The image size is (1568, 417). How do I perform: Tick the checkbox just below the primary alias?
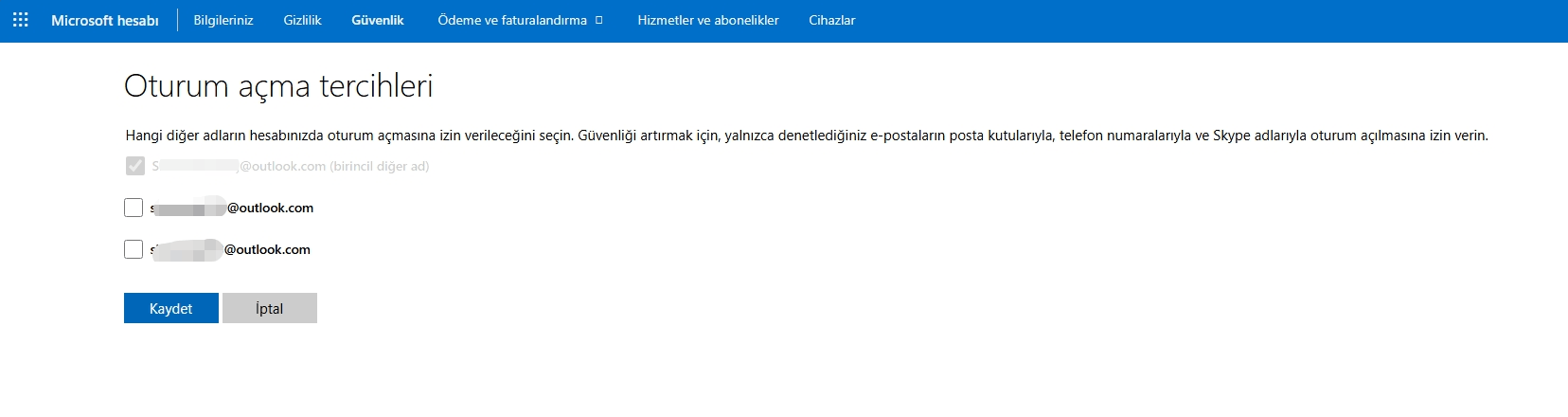coord(134,208)
